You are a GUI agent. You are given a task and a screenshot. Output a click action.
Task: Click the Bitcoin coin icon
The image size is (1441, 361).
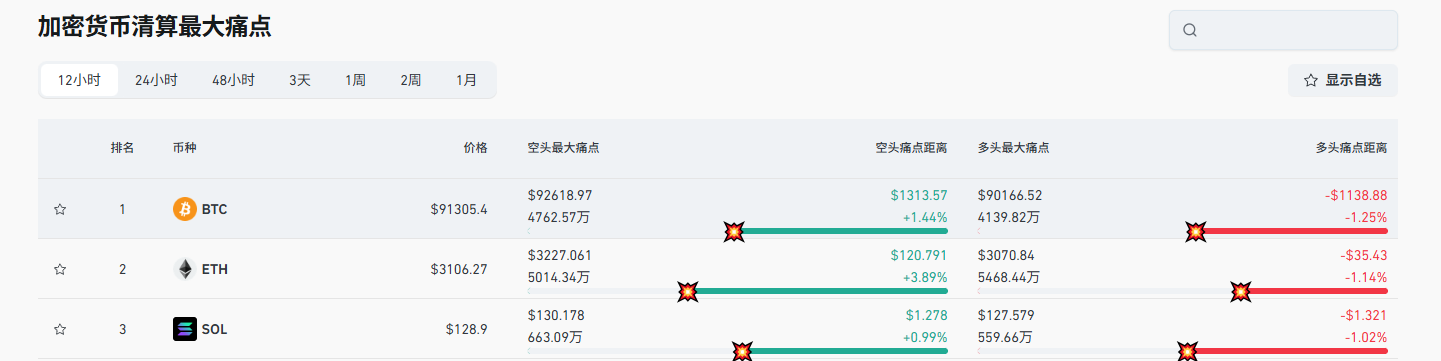[x=185, y=209]
